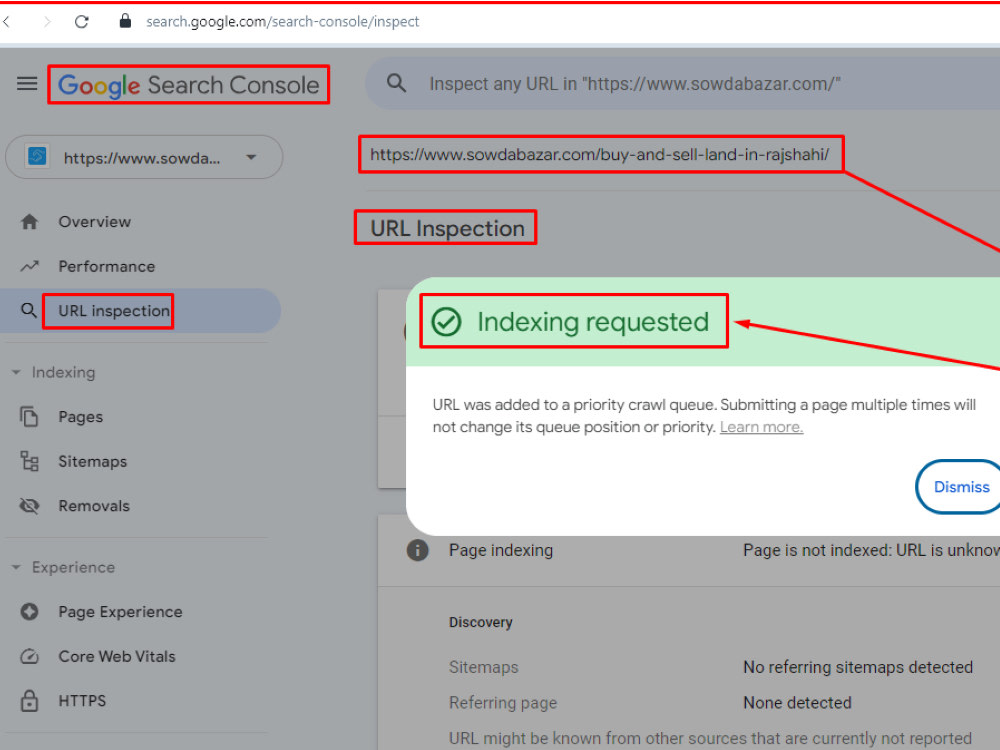The image size is (1000, 750).
Task: Open Overview in the sidebar
Action: pyautogui.click(x=94, y=222)
